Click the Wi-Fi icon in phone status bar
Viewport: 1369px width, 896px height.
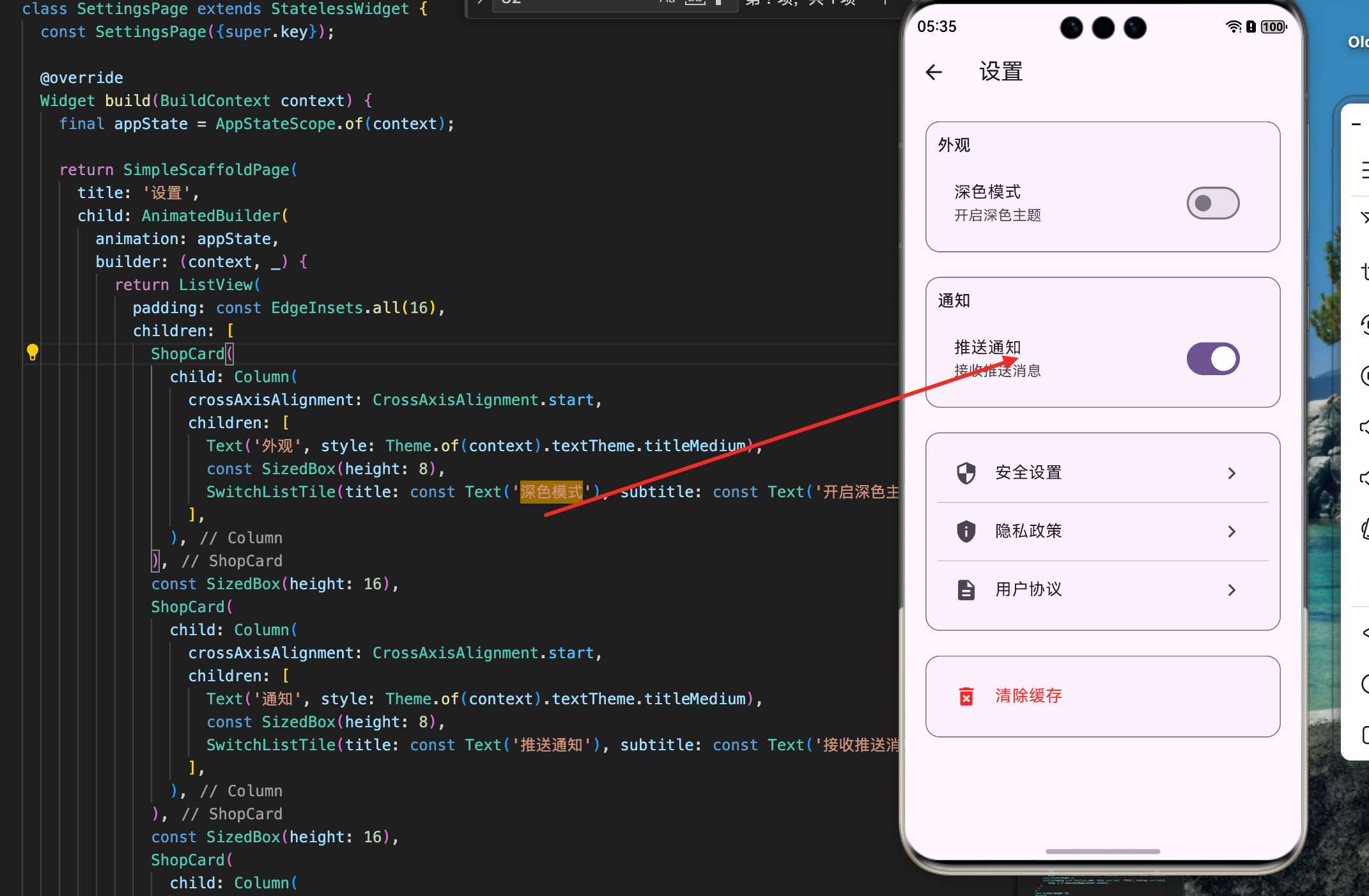tap(1233, 27)
